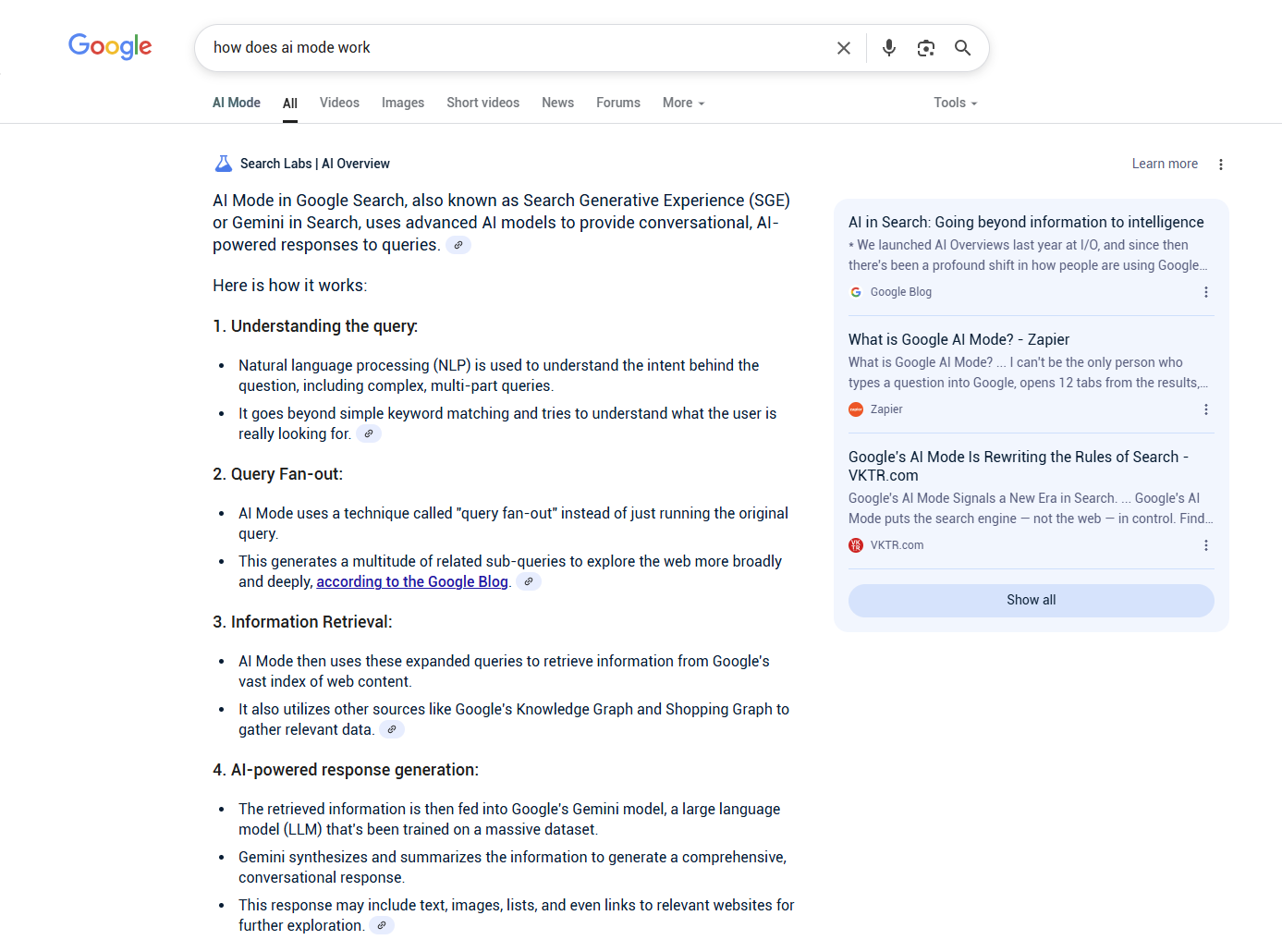The image size is (1282, 952).
Task: Start voice search with microphone icon
Action: pos(889,48)
